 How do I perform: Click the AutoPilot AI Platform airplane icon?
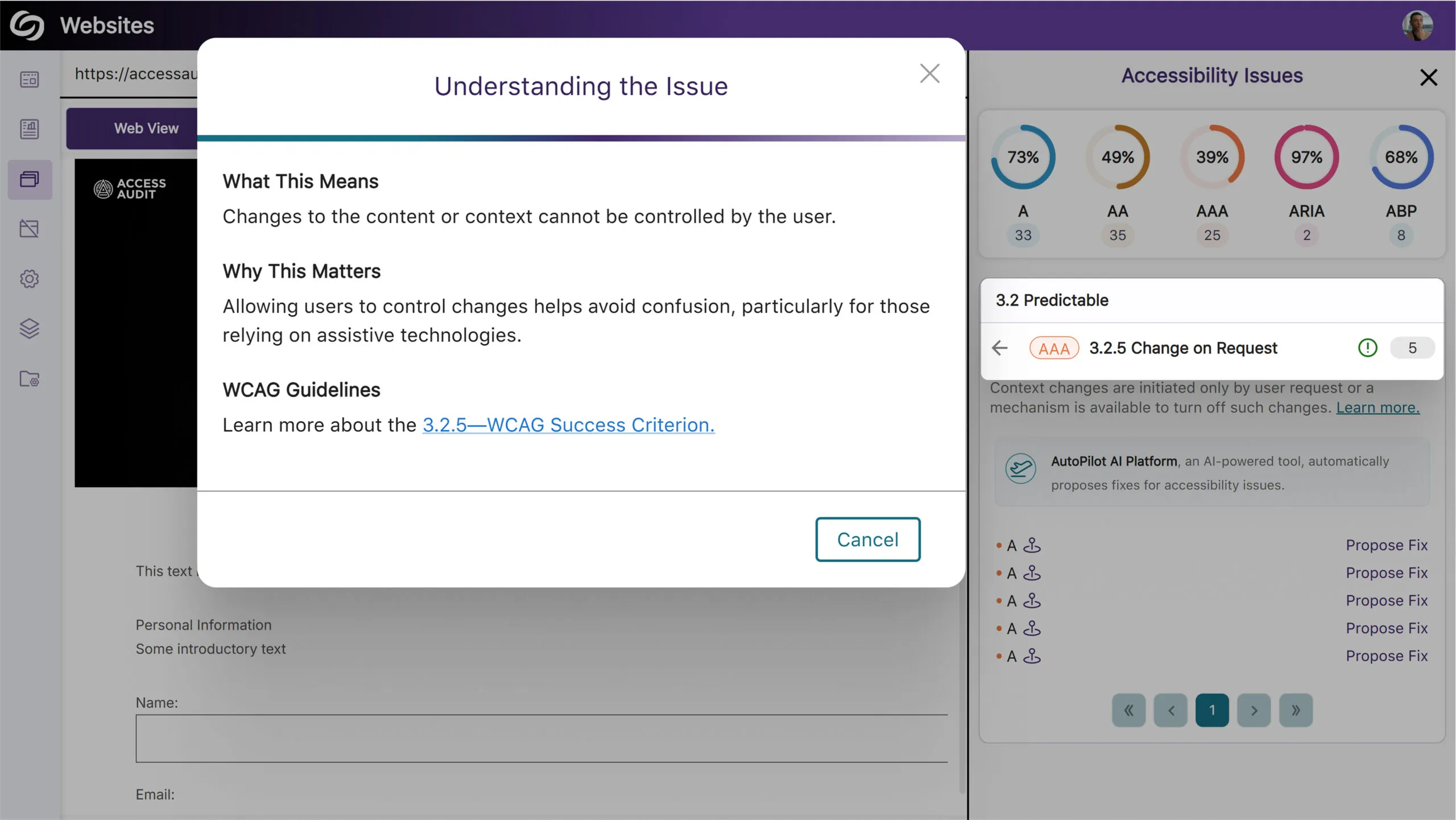tap(1020, 468)
